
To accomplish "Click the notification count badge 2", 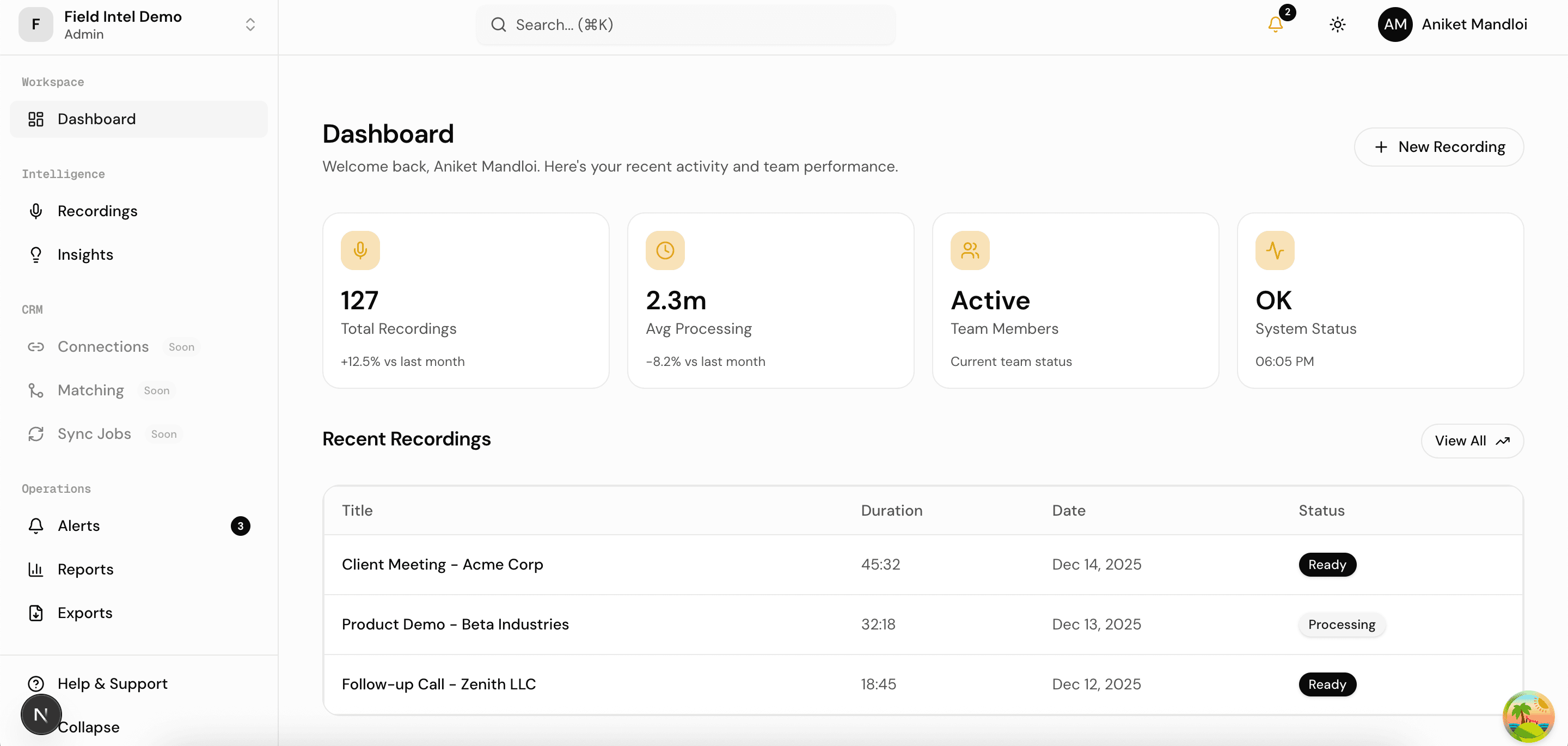I will [x=1288, y=12].
